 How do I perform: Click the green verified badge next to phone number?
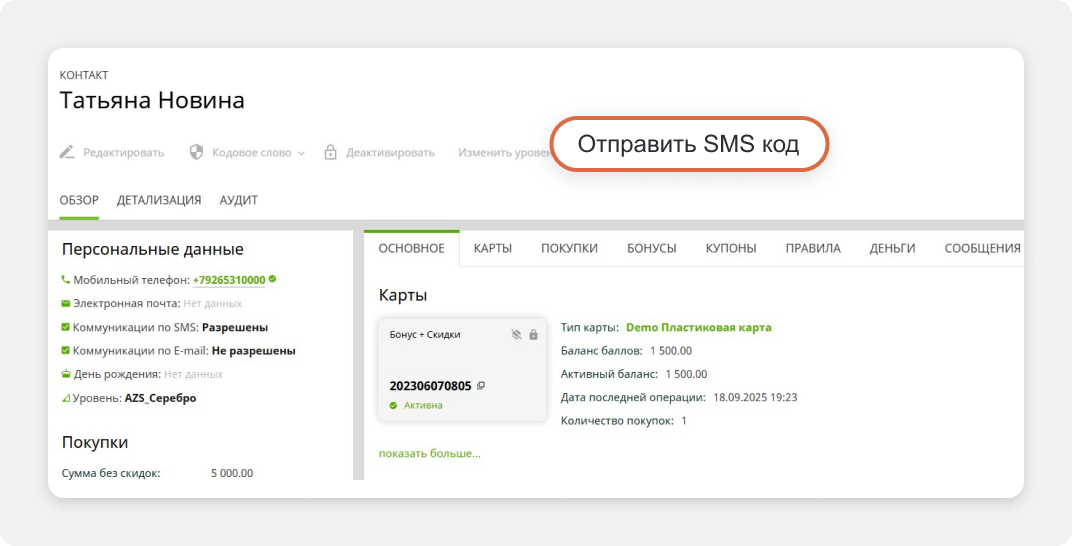[x=272, y=280]
